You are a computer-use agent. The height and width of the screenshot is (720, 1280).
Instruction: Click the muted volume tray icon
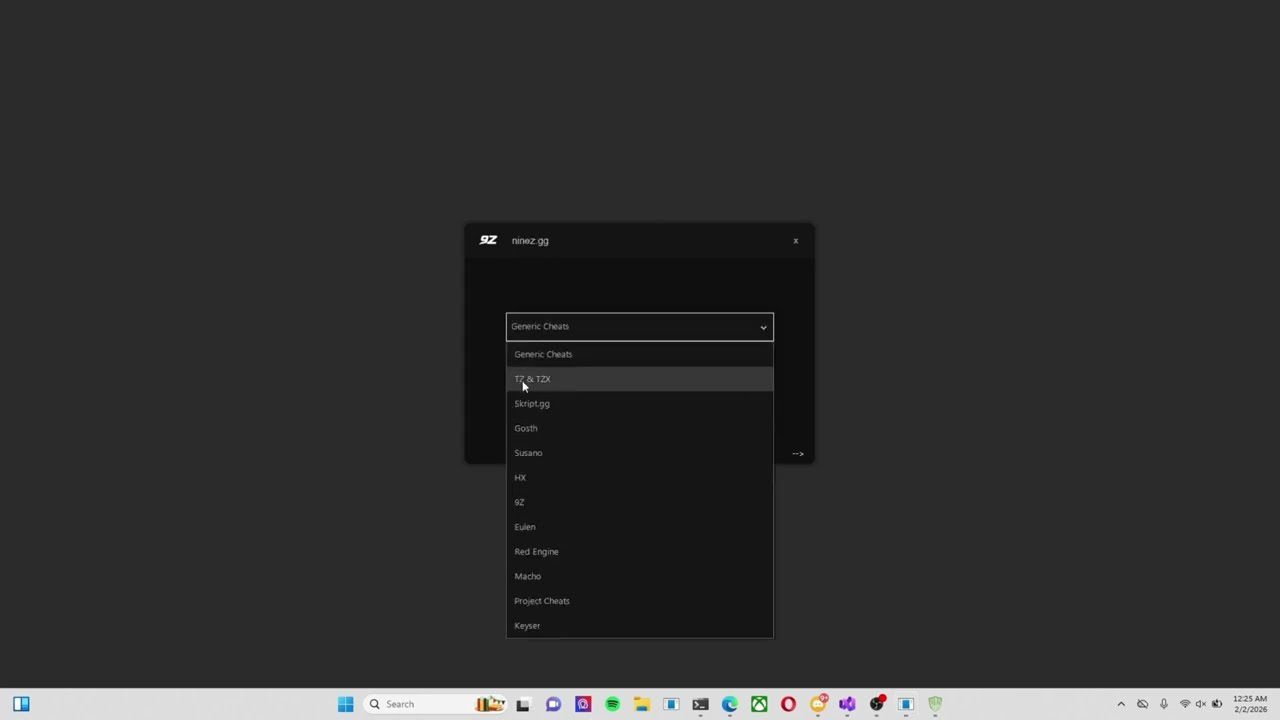[x=1200, y=704]
